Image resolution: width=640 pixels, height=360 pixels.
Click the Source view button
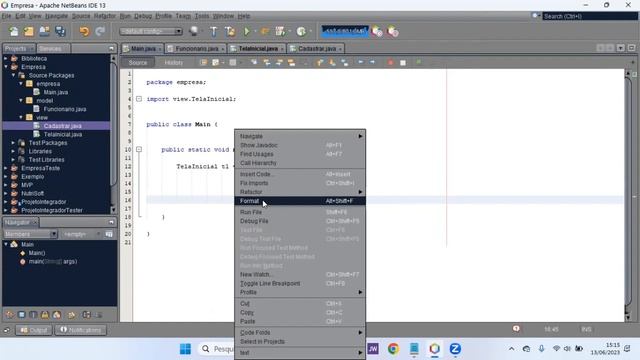click(138, 62)
